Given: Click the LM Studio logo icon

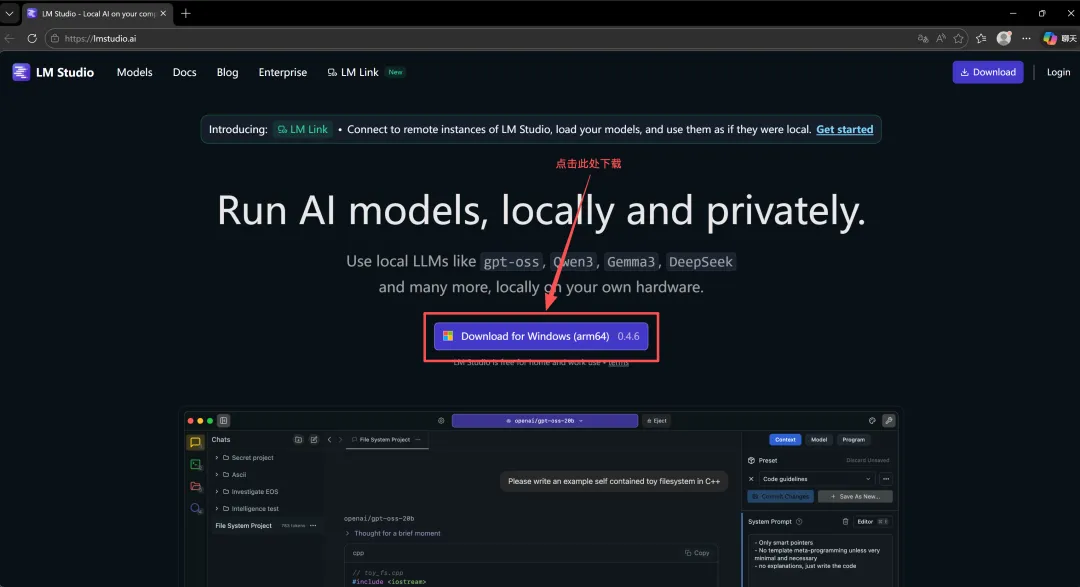Looking at the screenshot, I should [x=21, y=72].
